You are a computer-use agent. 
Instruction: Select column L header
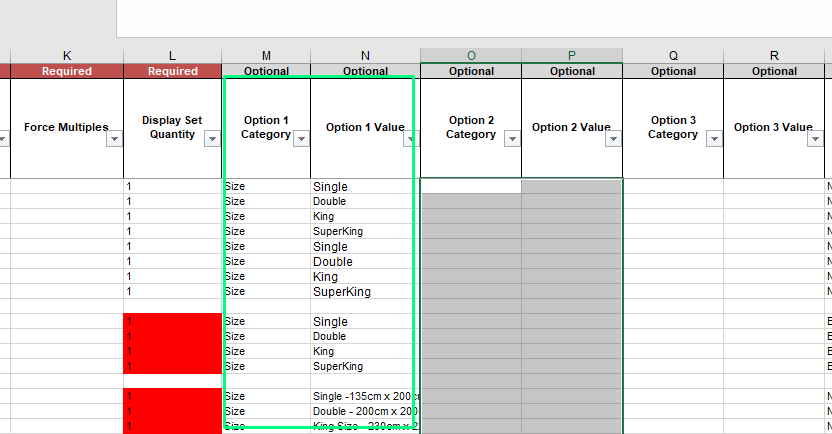(172, 56)
